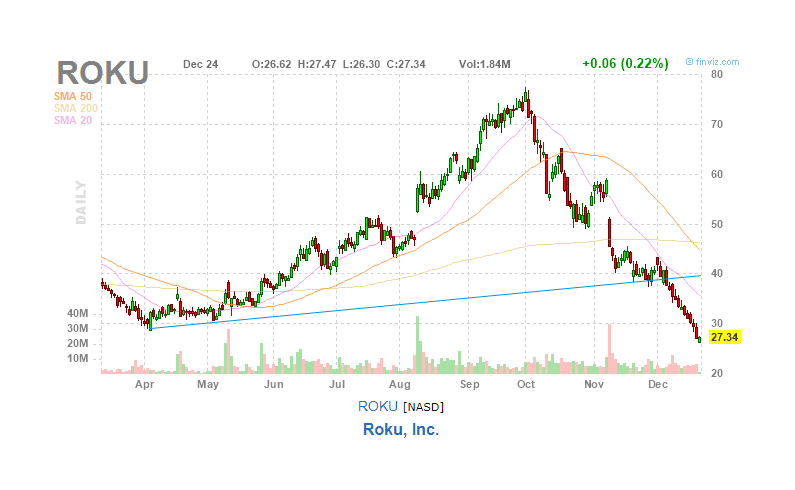795x490 pixels.
Task: Click the 80 price axis label
Action: click(x=717, y=75)
